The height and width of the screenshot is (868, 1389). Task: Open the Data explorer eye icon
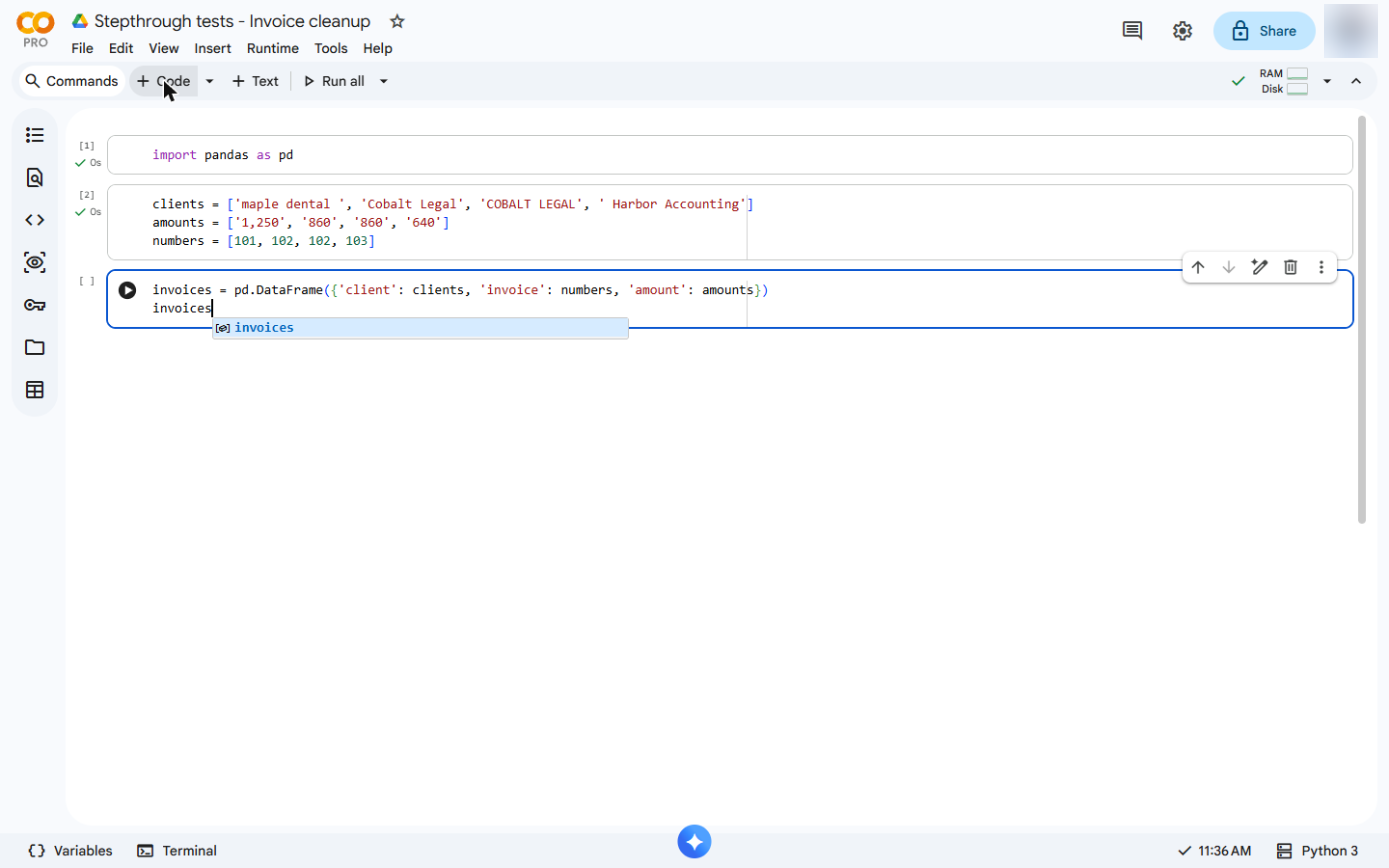[x=35, y=263]
